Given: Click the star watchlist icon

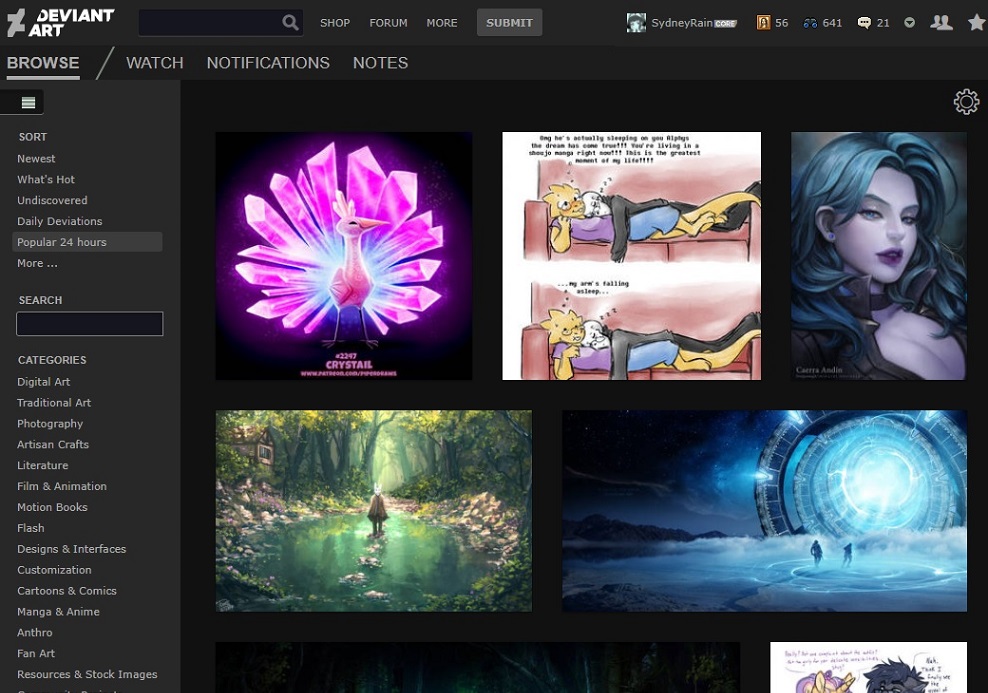Looking at the screenshot, I should click(x=977, y=21).
